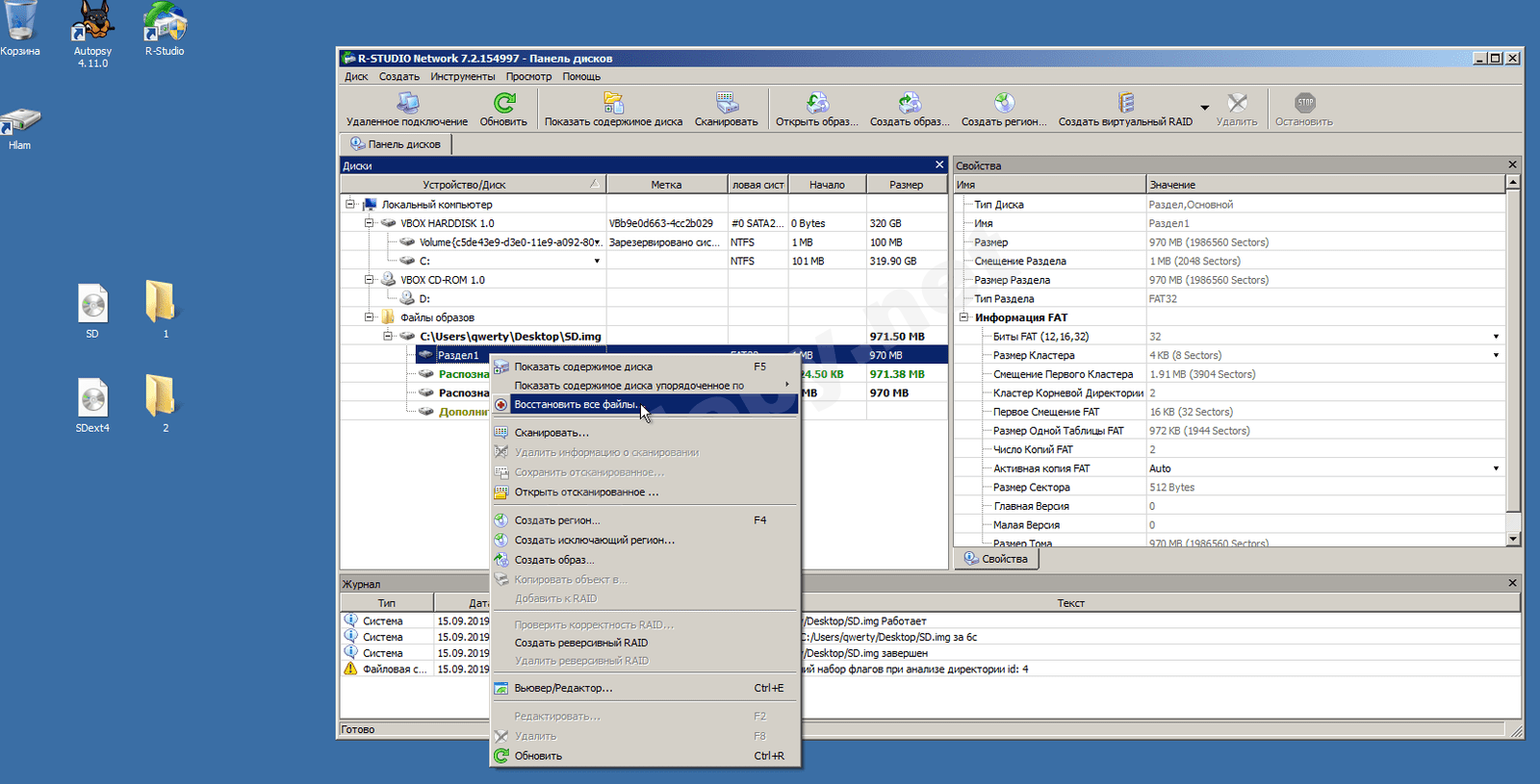Collapse the Информация FAT properties group

(x=963, y=317)
